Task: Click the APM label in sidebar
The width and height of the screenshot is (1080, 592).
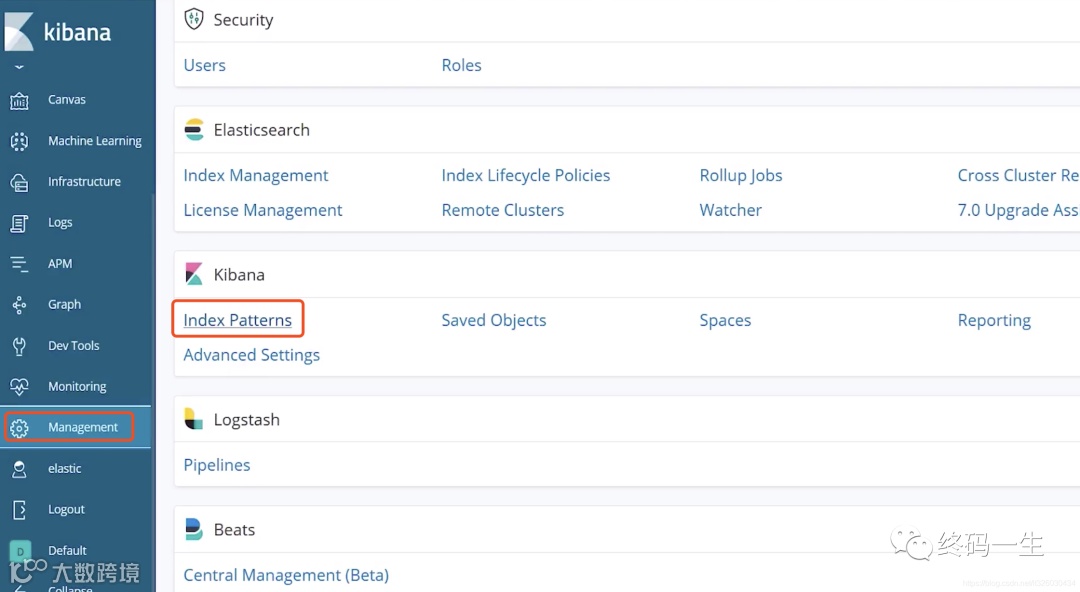Action: (60, 263)
